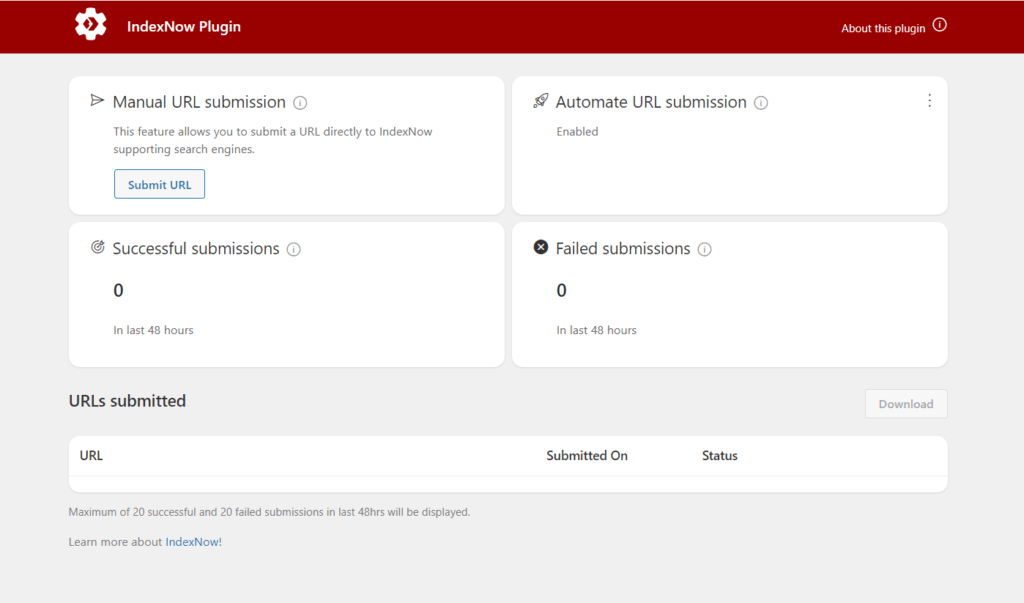
Task: Click the IndexNow Plugin title text
Action: (184, 27)
